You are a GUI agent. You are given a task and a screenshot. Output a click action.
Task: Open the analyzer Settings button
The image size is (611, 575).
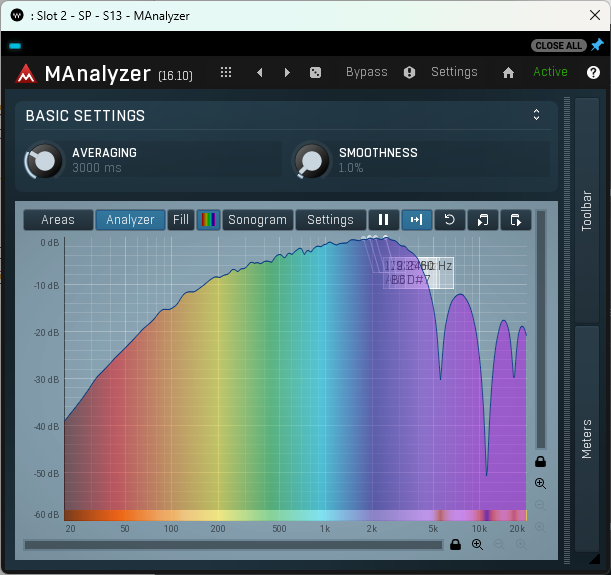pyautogui.click(x=330, y=220)
